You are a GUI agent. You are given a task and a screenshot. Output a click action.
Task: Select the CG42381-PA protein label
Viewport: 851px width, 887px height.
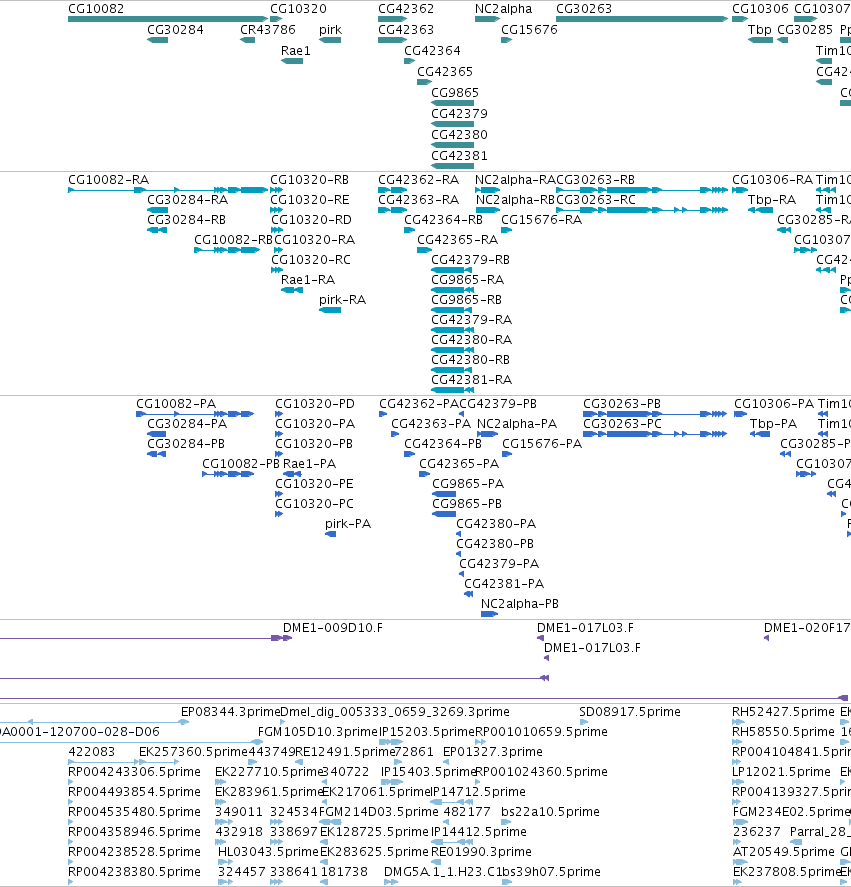(504, 584)
